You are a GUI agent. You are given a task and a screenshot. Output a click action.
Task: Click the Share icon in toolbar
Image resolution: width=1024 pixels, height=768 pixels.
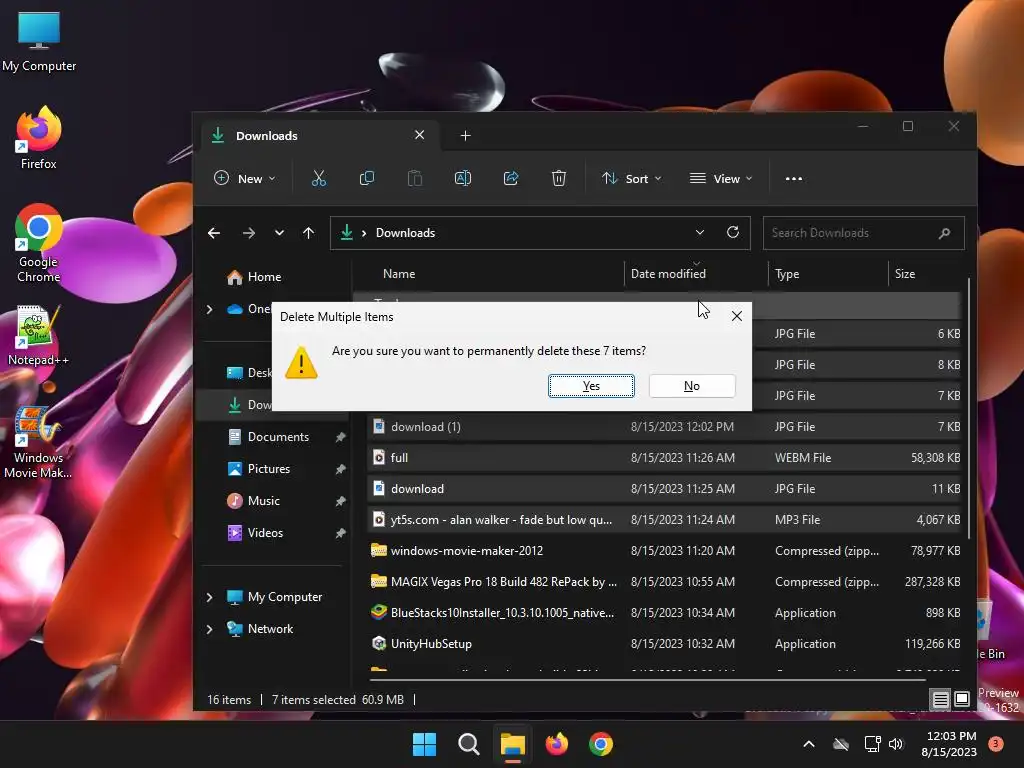511,178
